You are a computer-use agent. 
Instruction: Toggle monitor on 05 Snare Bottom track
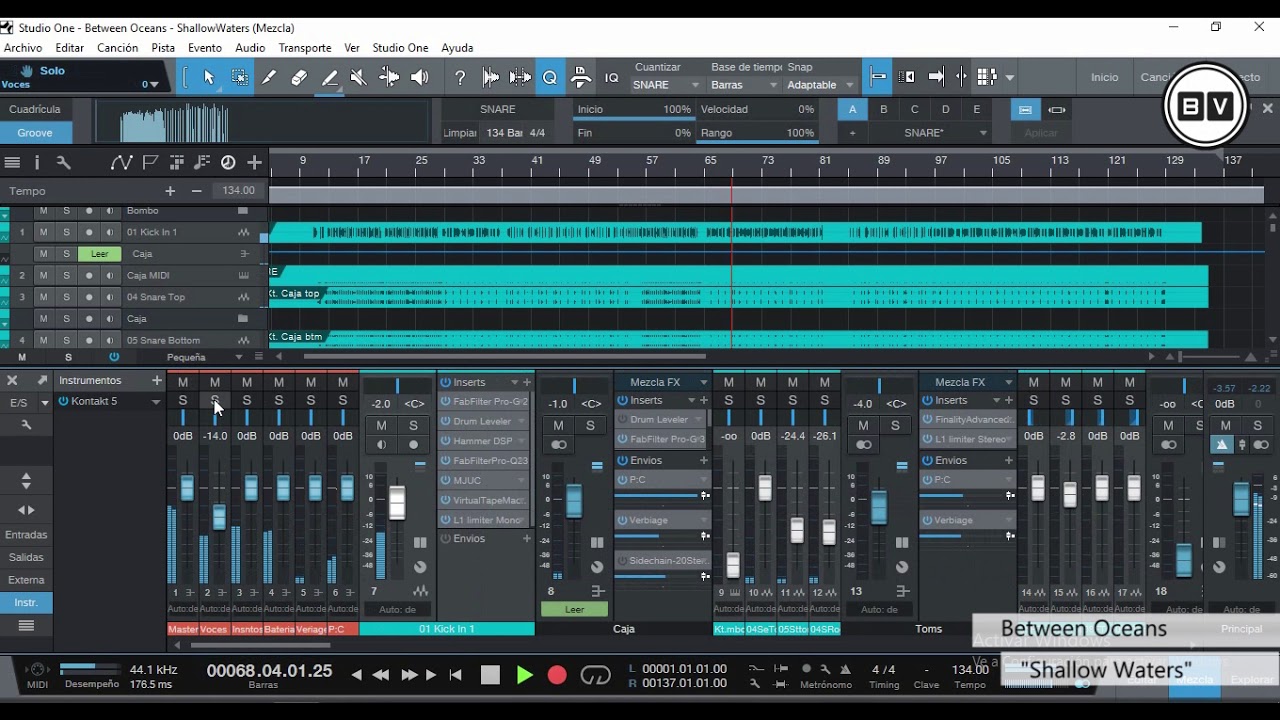110,340
